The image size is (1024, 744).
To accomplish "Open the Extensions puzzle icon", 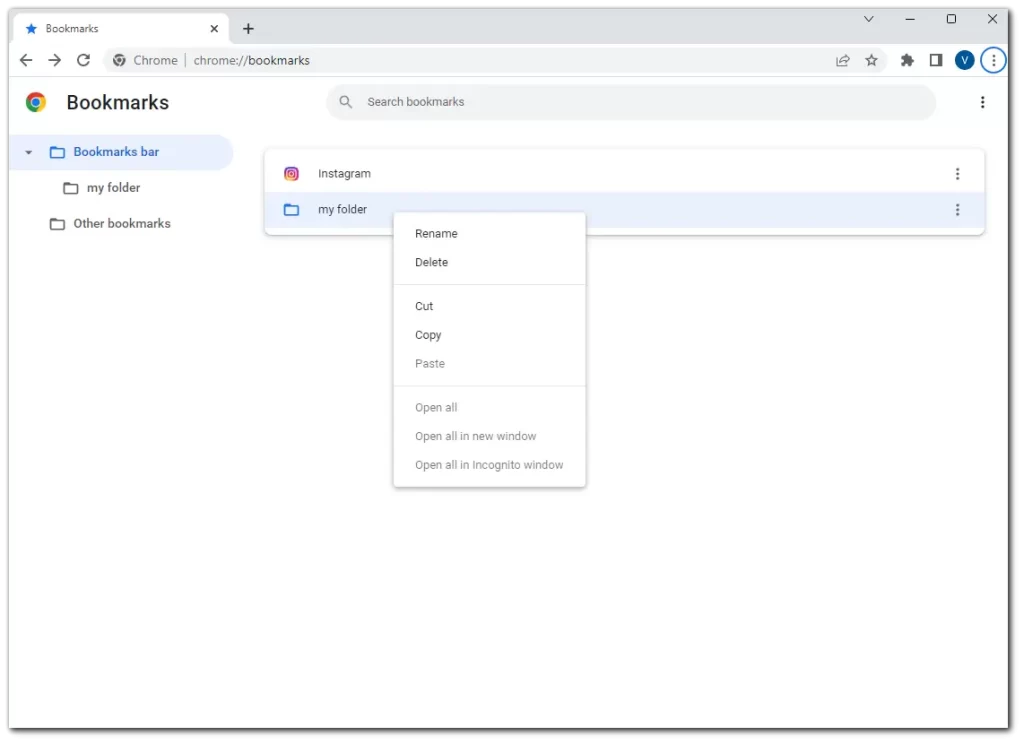I will pos(907,60).
